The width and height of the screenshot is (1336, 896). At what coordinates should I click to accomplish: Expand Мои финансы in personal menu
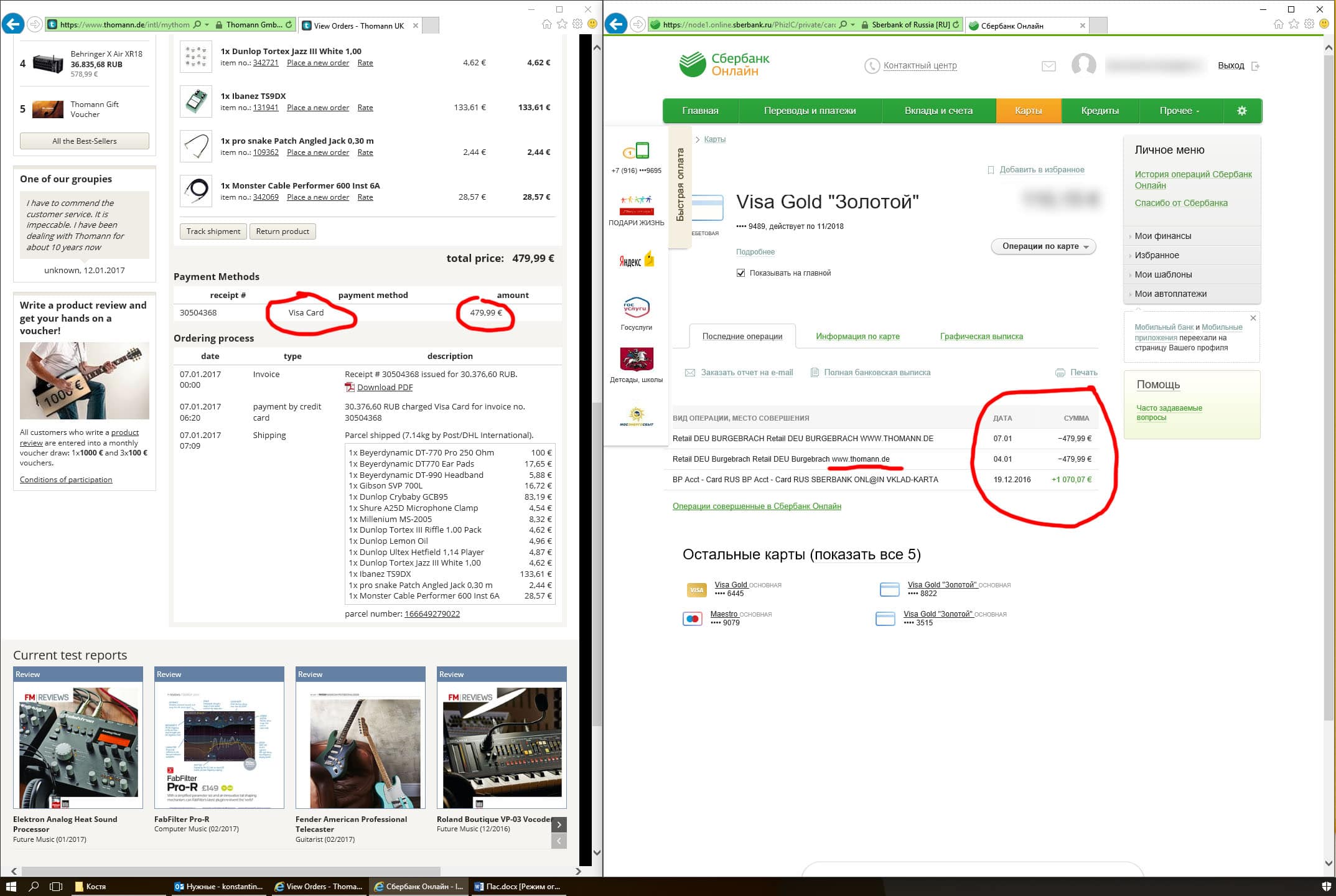pos(1162,236)
